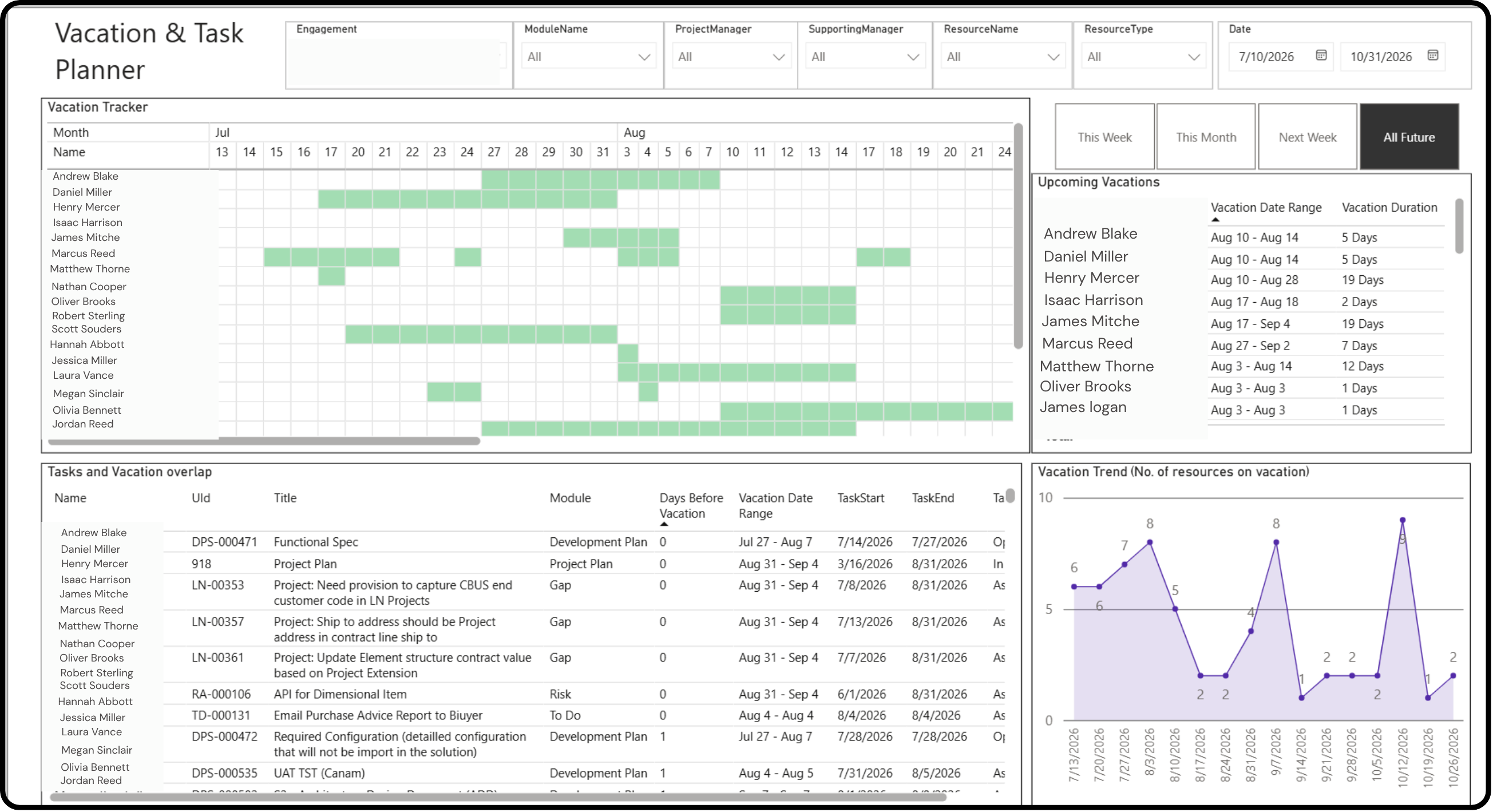Select the This Month button

[x=1206, y=137]
